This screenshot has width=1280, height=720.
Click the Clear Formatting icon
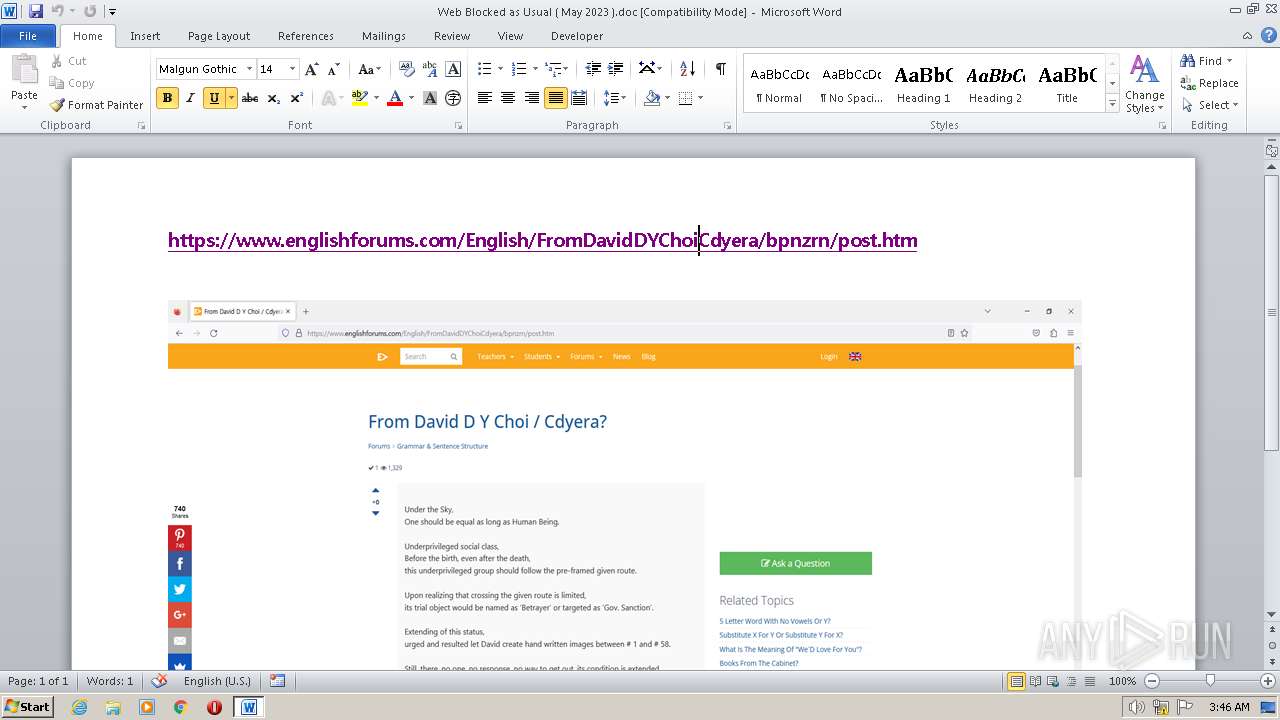coord(406,69)
